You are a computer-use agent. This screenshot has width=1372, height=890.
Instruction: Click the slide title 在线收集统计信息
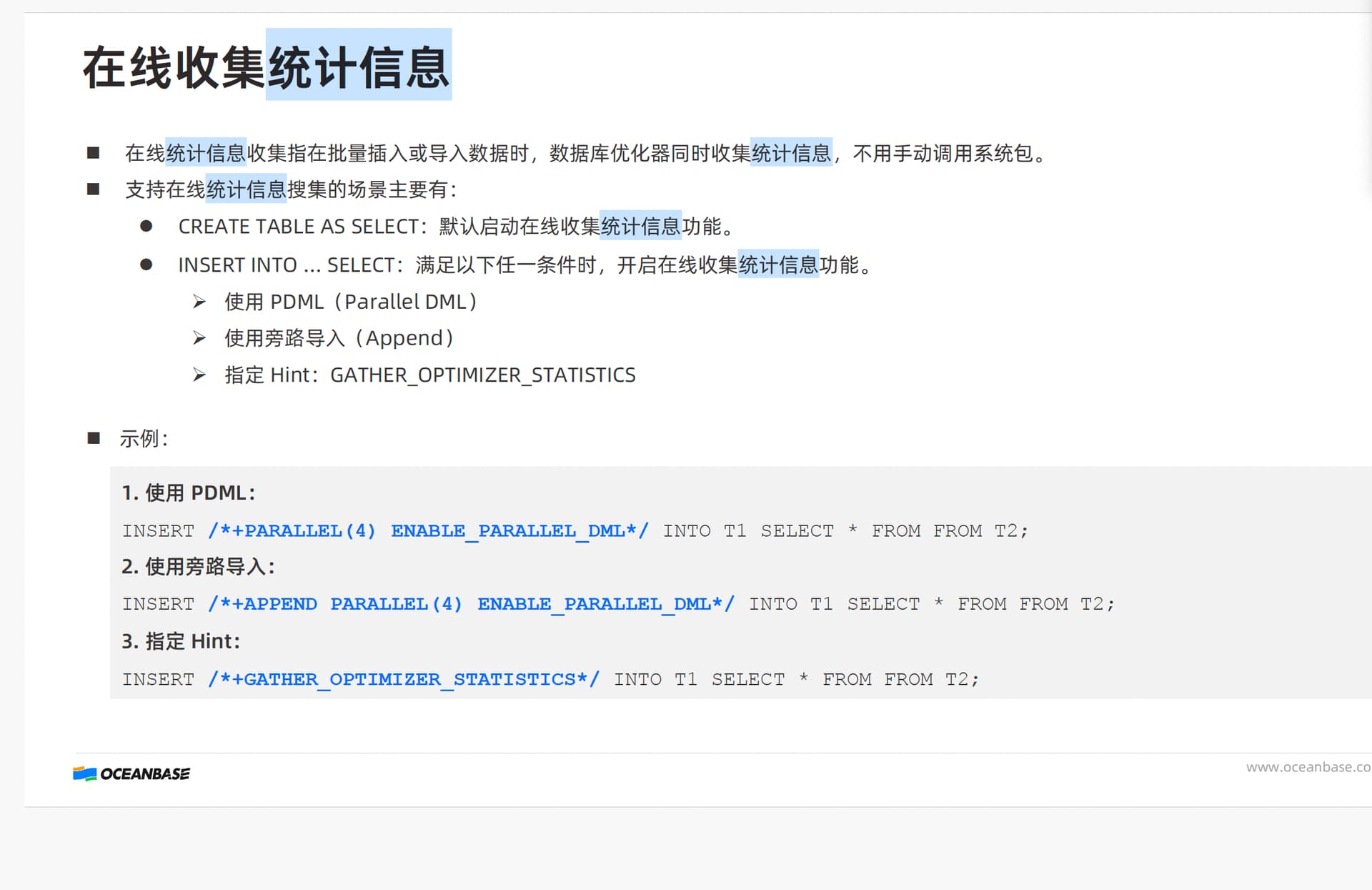pyautogui.click(x=266, y=67)
